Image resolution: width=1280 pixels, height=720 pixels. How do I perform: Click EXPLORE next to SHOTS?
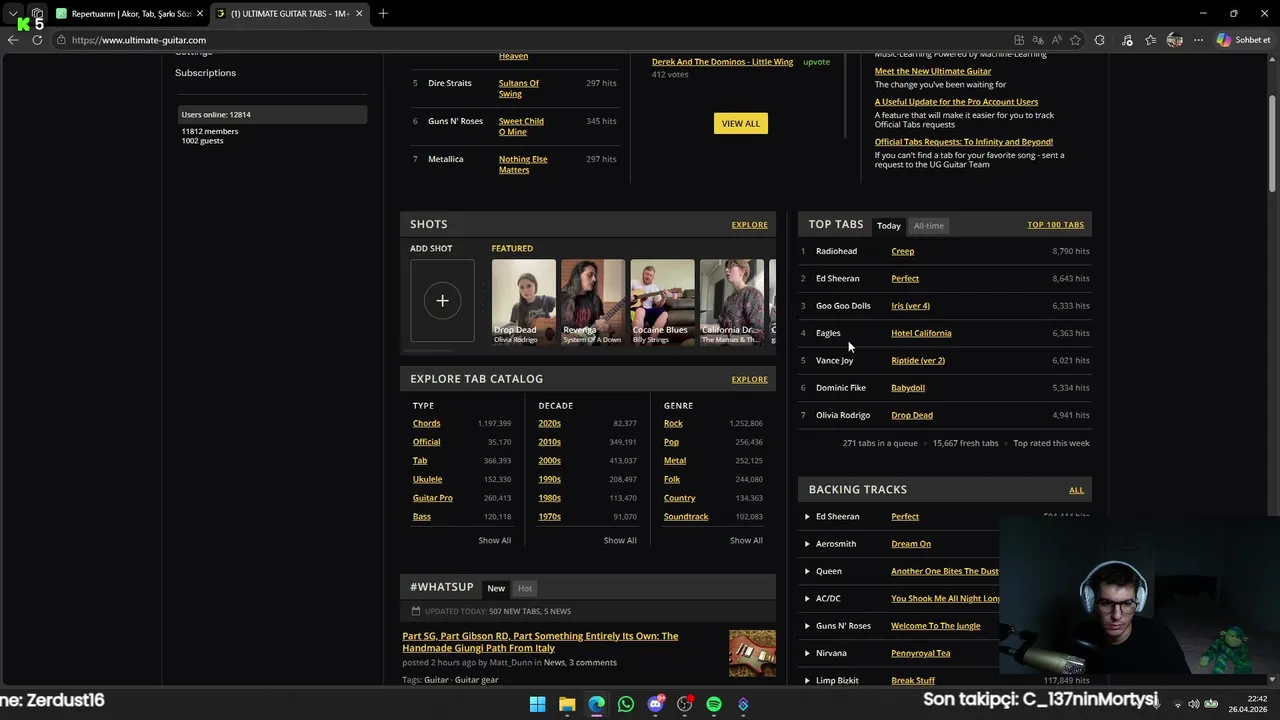coord(749,225)
